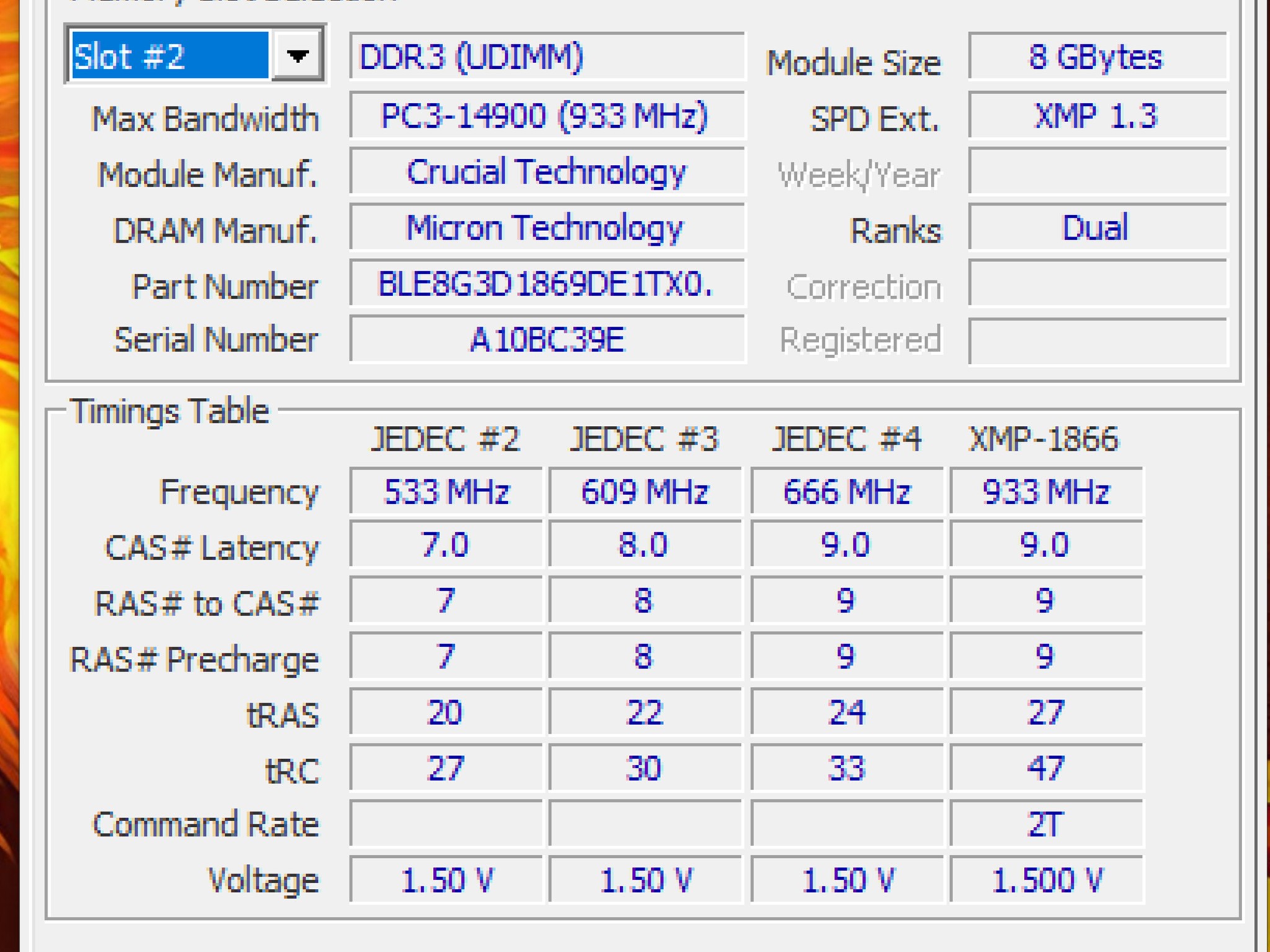
Task: Click the 8 GBytes module size value
Action: pyautogui.click(x=1097, y=57)
